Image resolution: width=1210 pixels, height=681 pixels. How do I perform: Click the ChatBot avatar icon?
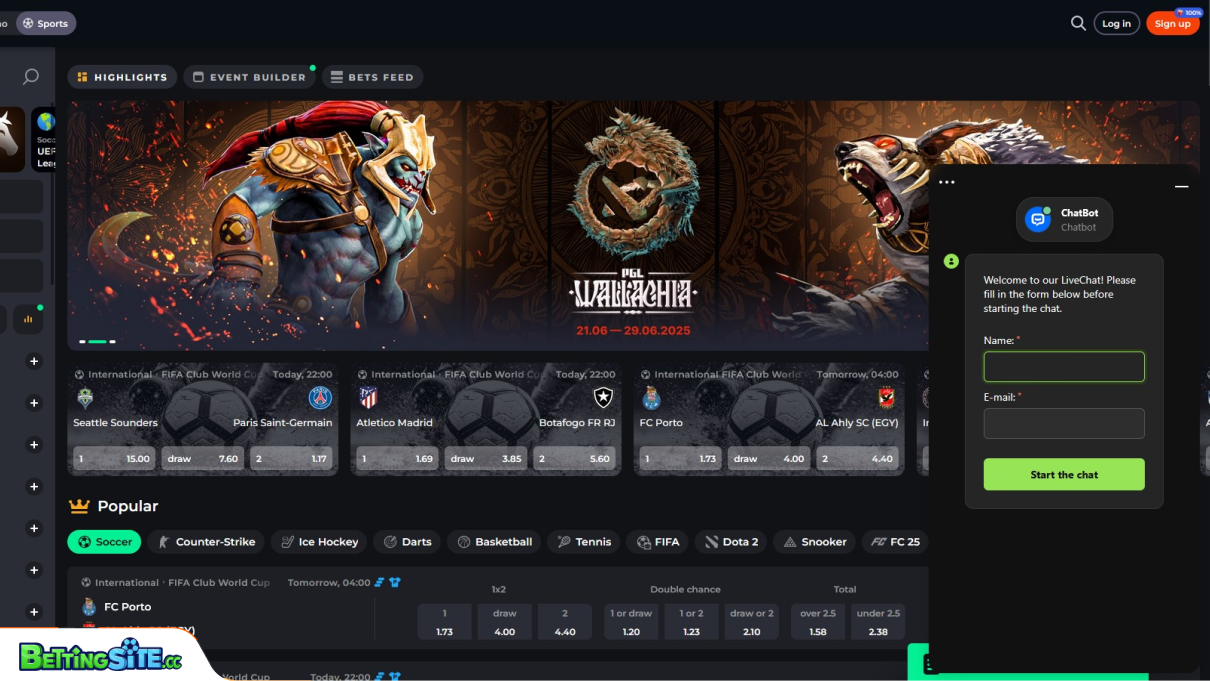pos(1038,220)
